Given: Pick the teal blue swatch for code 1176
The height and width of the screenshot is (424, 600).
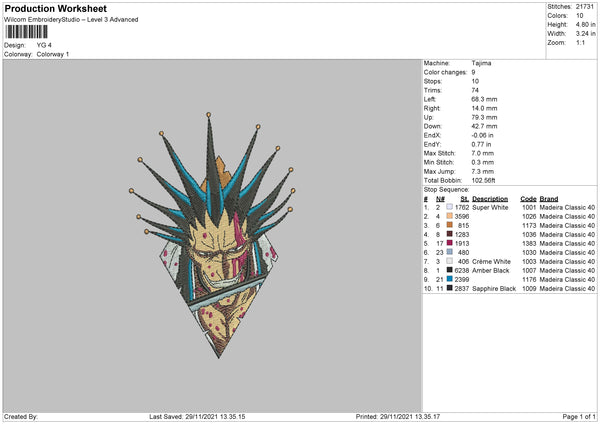Looking at the screenshot, I should click(x=449, y=279).
